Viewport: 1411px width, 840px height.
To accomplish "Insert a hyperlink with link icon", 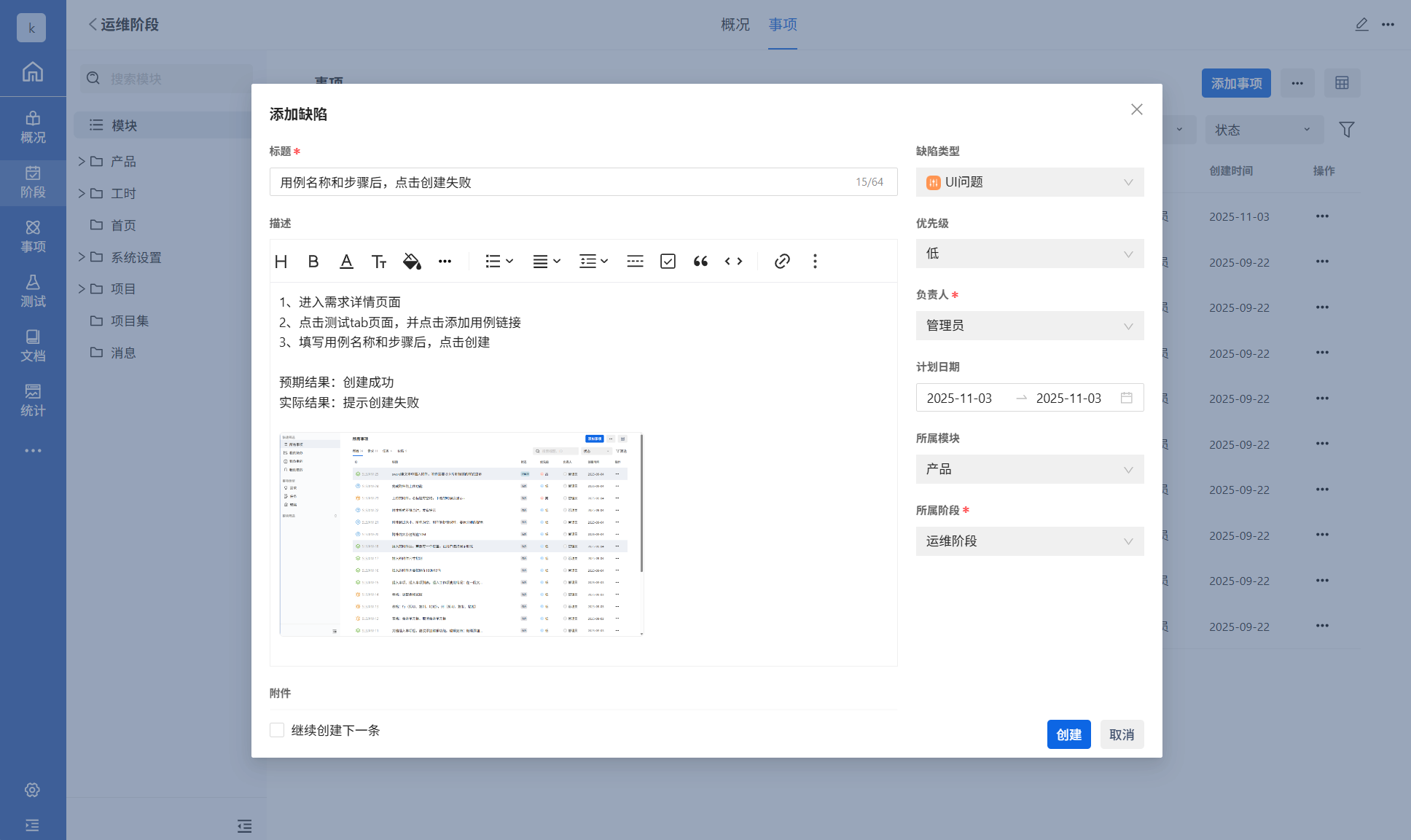I will point(782,262).
